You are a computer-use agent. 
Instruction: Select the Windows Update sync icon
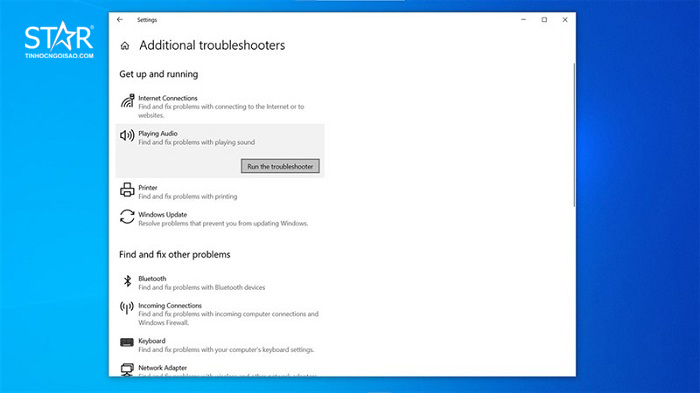pyautogui.click(x=127, y=217)
